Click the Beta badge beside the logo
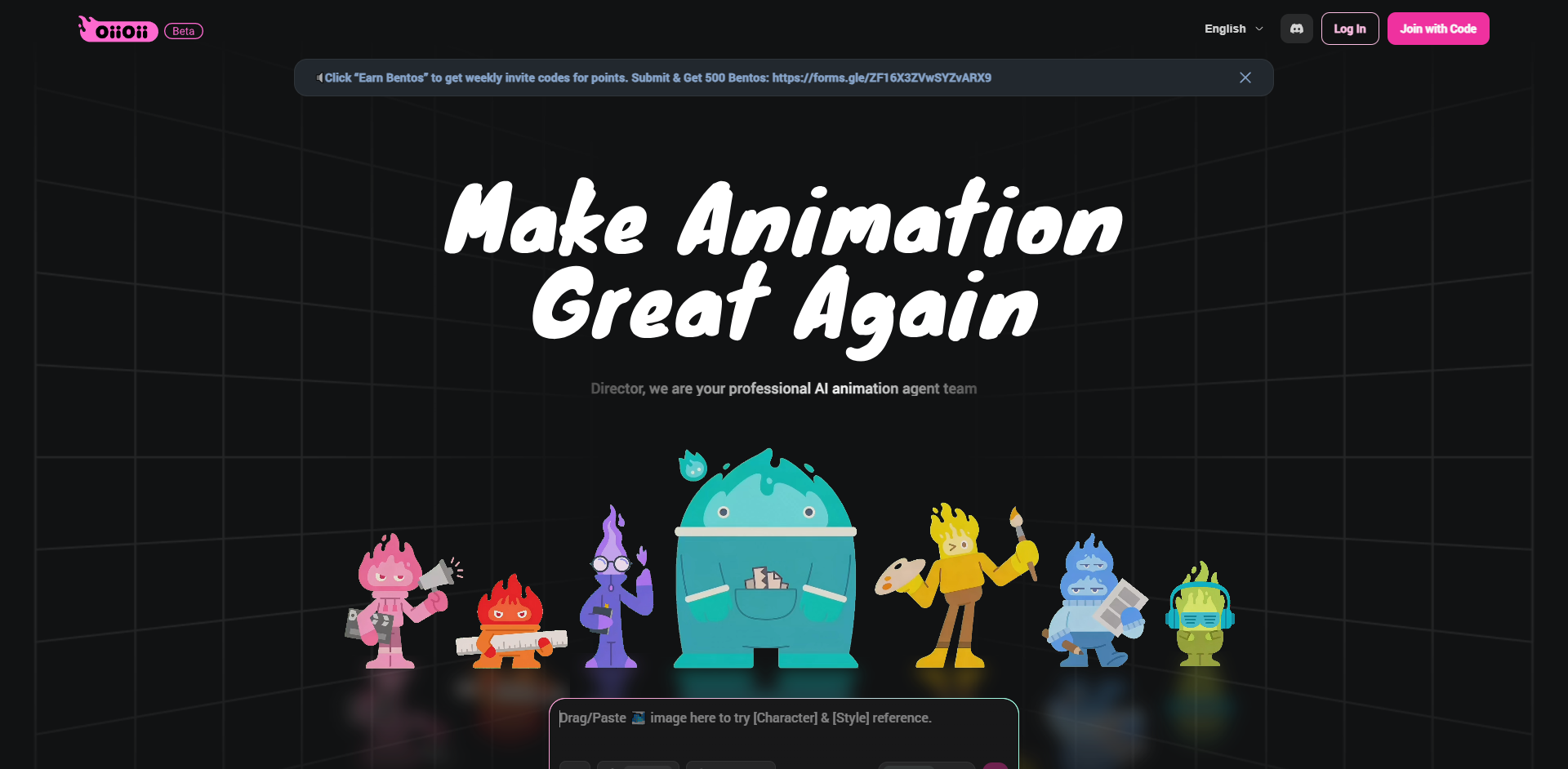1568x769 pixels. coord(183,30)
